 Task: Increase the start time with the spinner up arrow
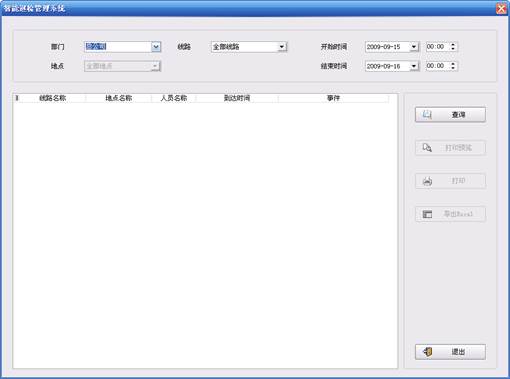(x=453, y=44)
